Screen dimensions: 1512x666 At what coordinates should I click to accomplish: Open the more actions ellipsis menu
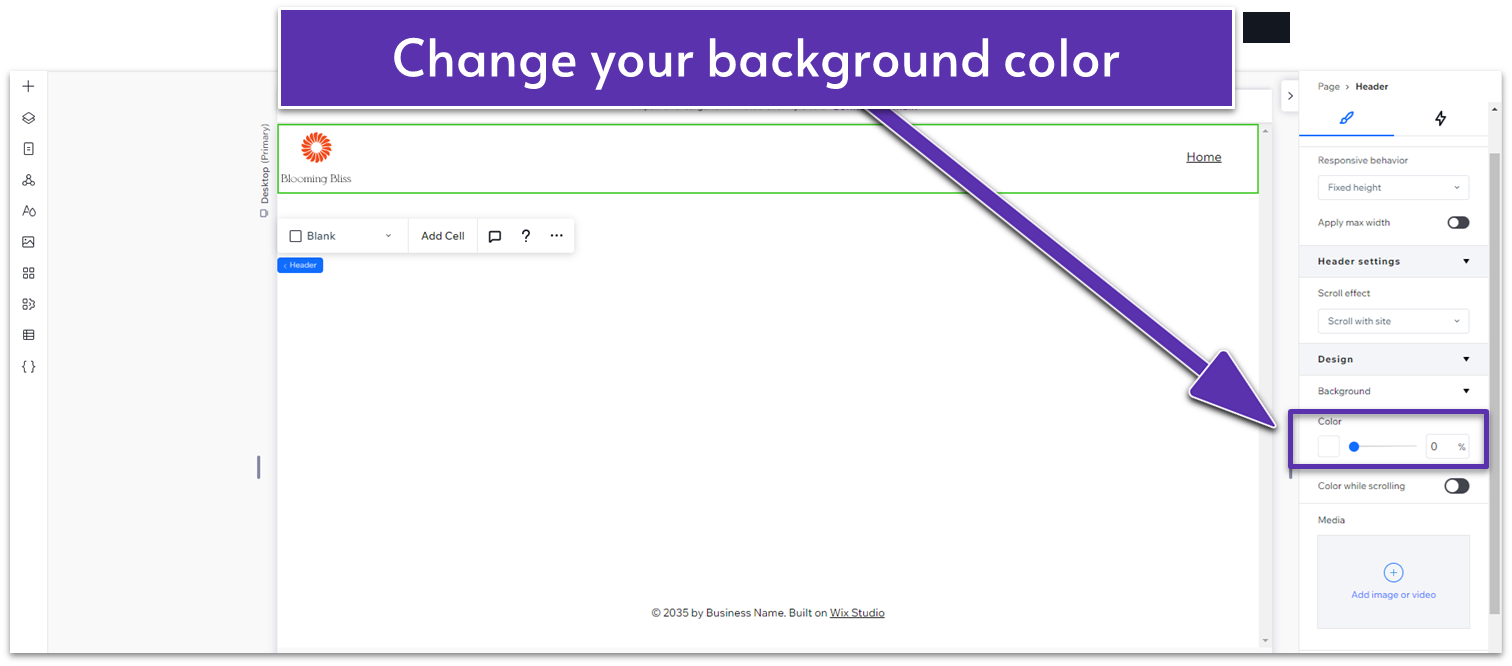[556, 236]
